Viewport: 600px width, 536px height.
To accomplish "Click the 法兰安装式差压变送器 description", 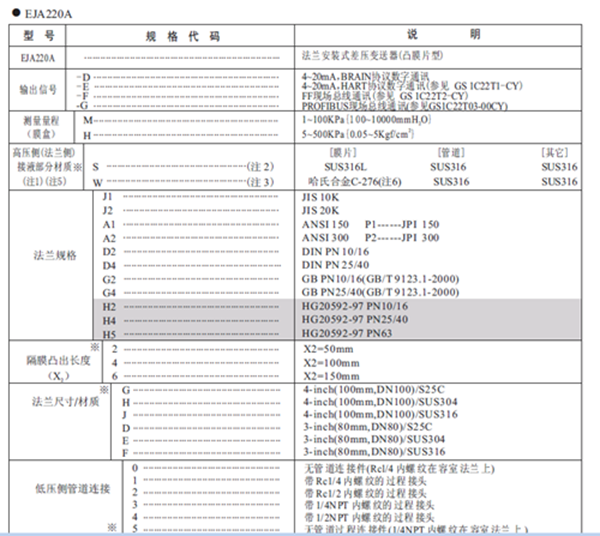I will [x=372, y=56].
